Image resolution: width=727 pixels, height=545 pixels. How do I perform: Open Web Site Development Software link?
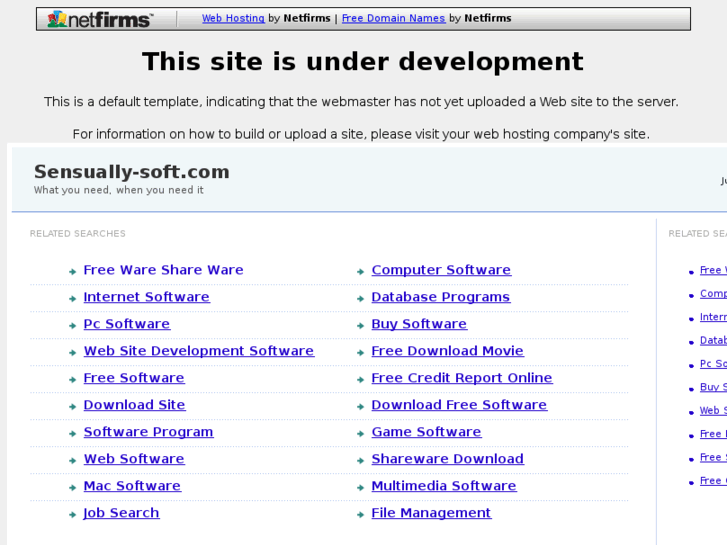(x=199, y=351)
